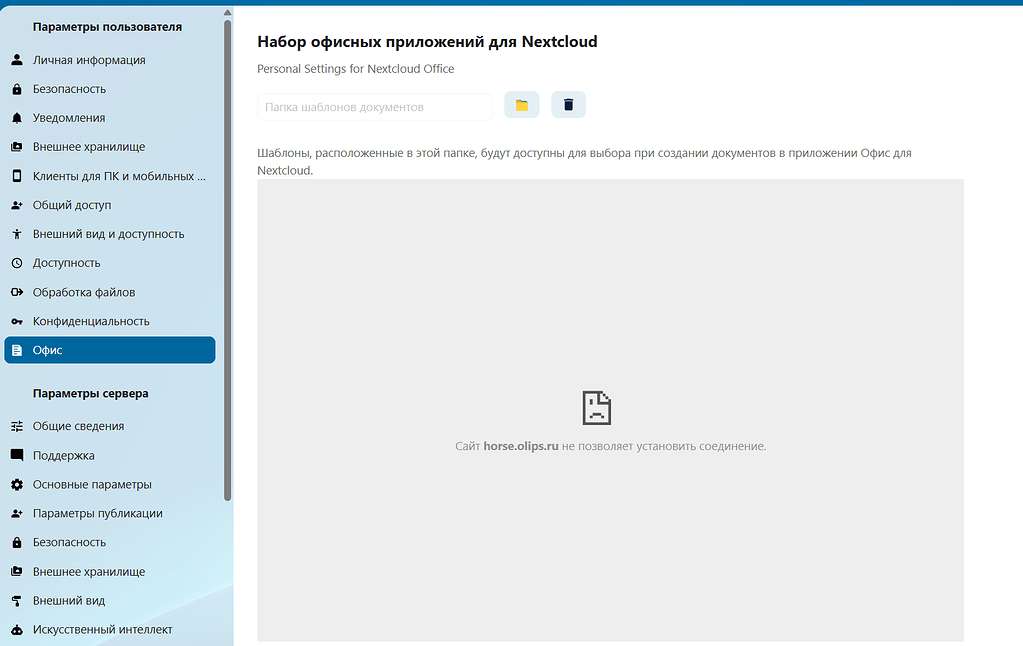The width and height of the screenshot is (1023, 646).
Task: Click the accessibility figure icon beside Внешний вид и доступность
Action: click(17, 234)
